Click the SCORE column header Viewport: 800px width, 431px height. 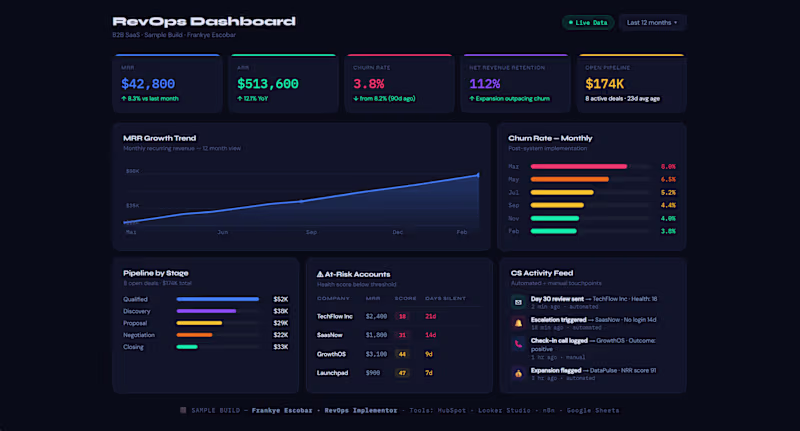click(405, 298)
